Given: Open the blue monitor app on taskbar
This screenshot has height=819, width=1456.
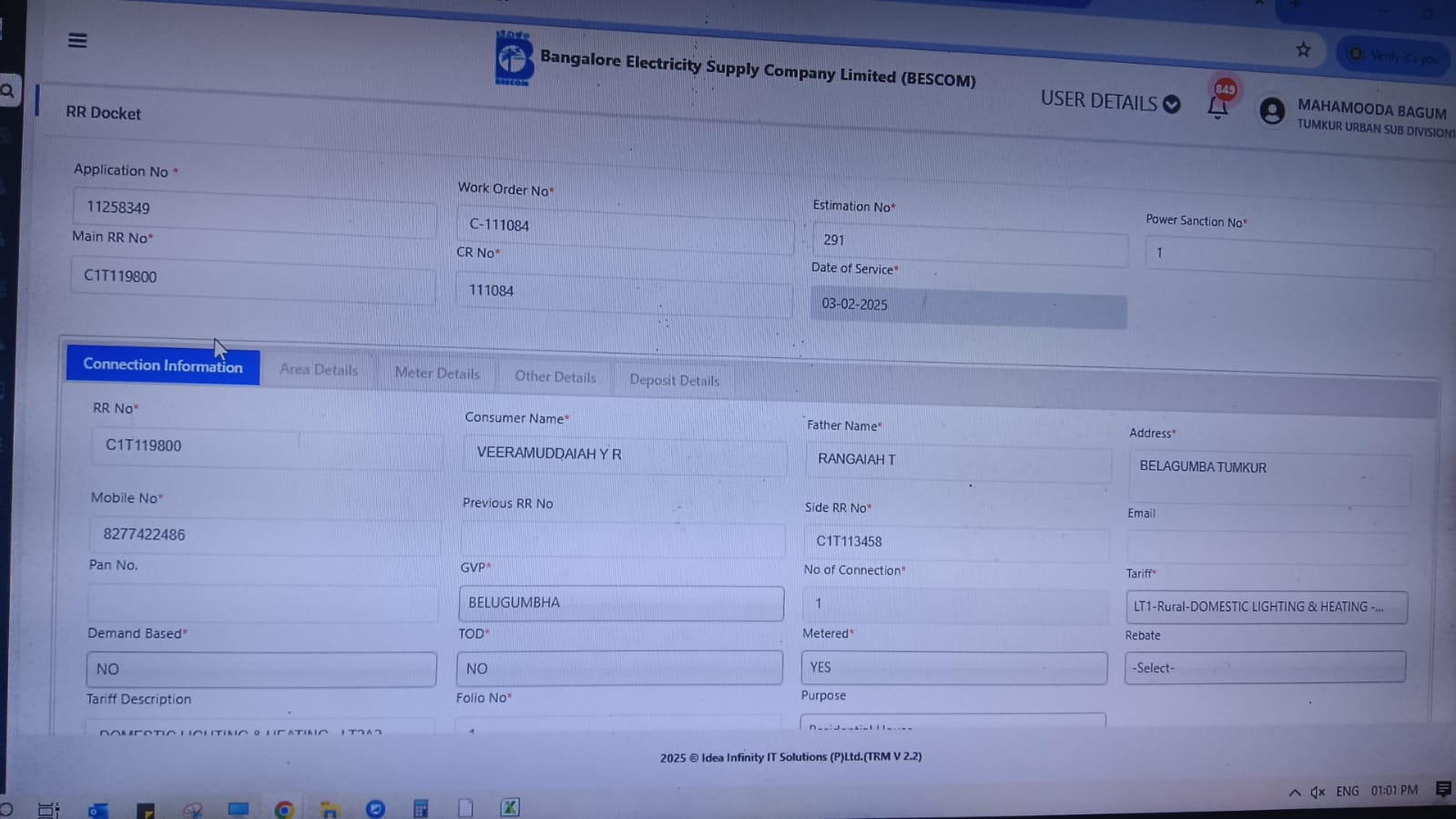Looking at the screenshot, I should [x=239, y=808].
